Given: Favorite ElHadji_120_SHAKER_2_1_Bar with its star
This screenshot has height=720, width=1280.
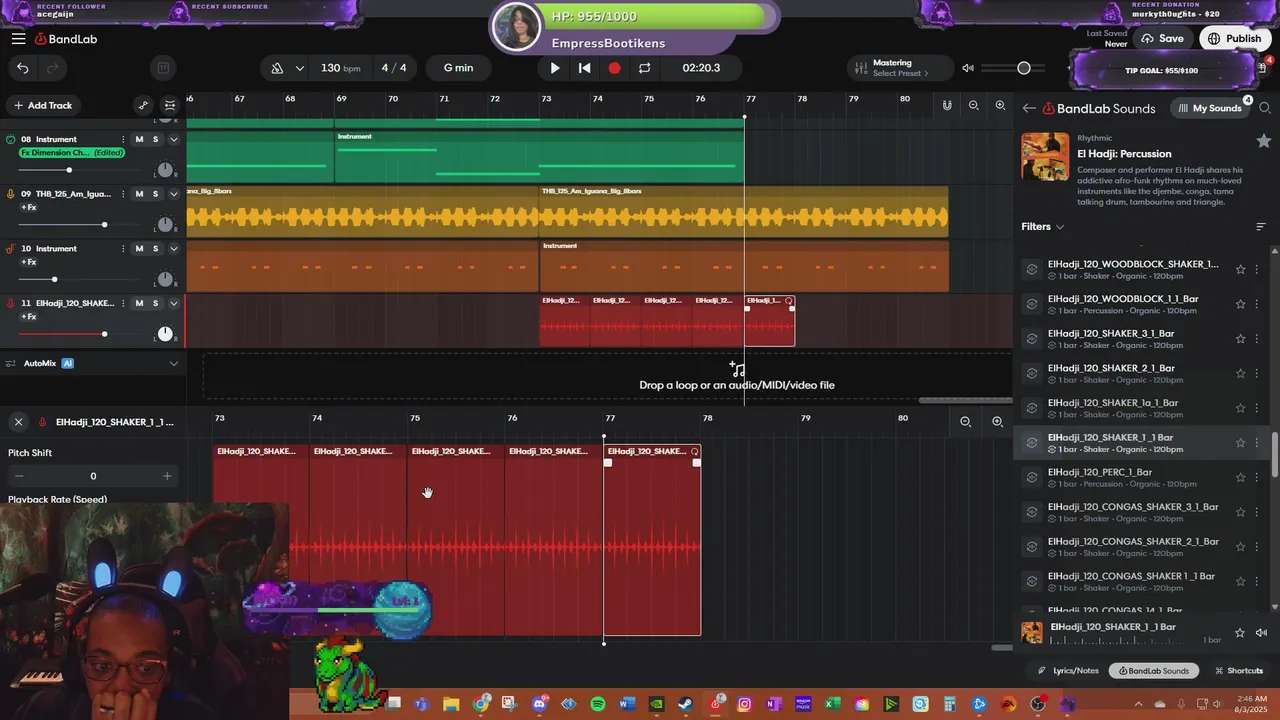Looking at the screenshot, I should coord(1240,373).
